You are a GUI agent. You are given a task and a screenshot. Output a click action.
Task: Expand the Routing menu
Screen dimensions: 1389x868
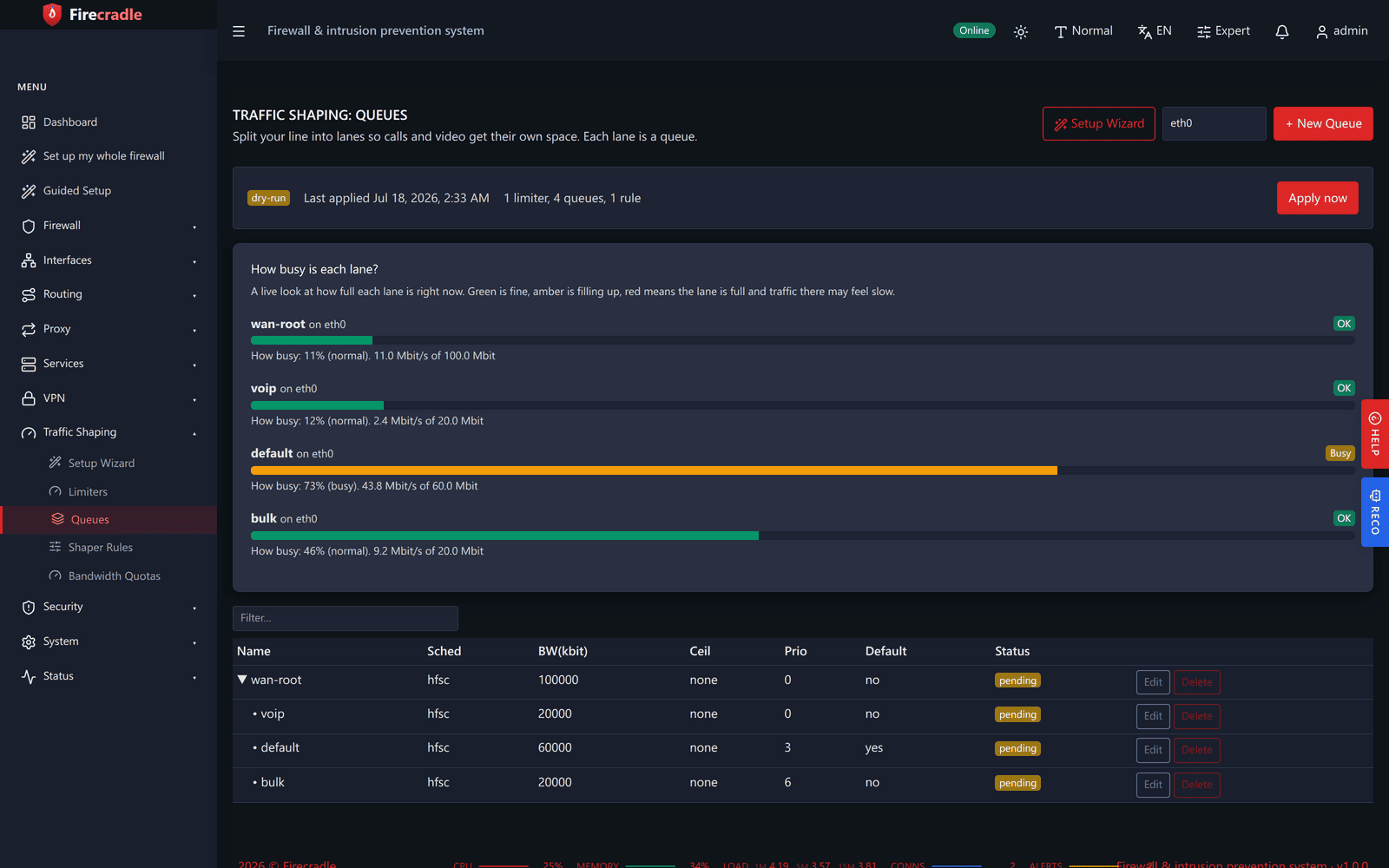(x=109, y=294)
